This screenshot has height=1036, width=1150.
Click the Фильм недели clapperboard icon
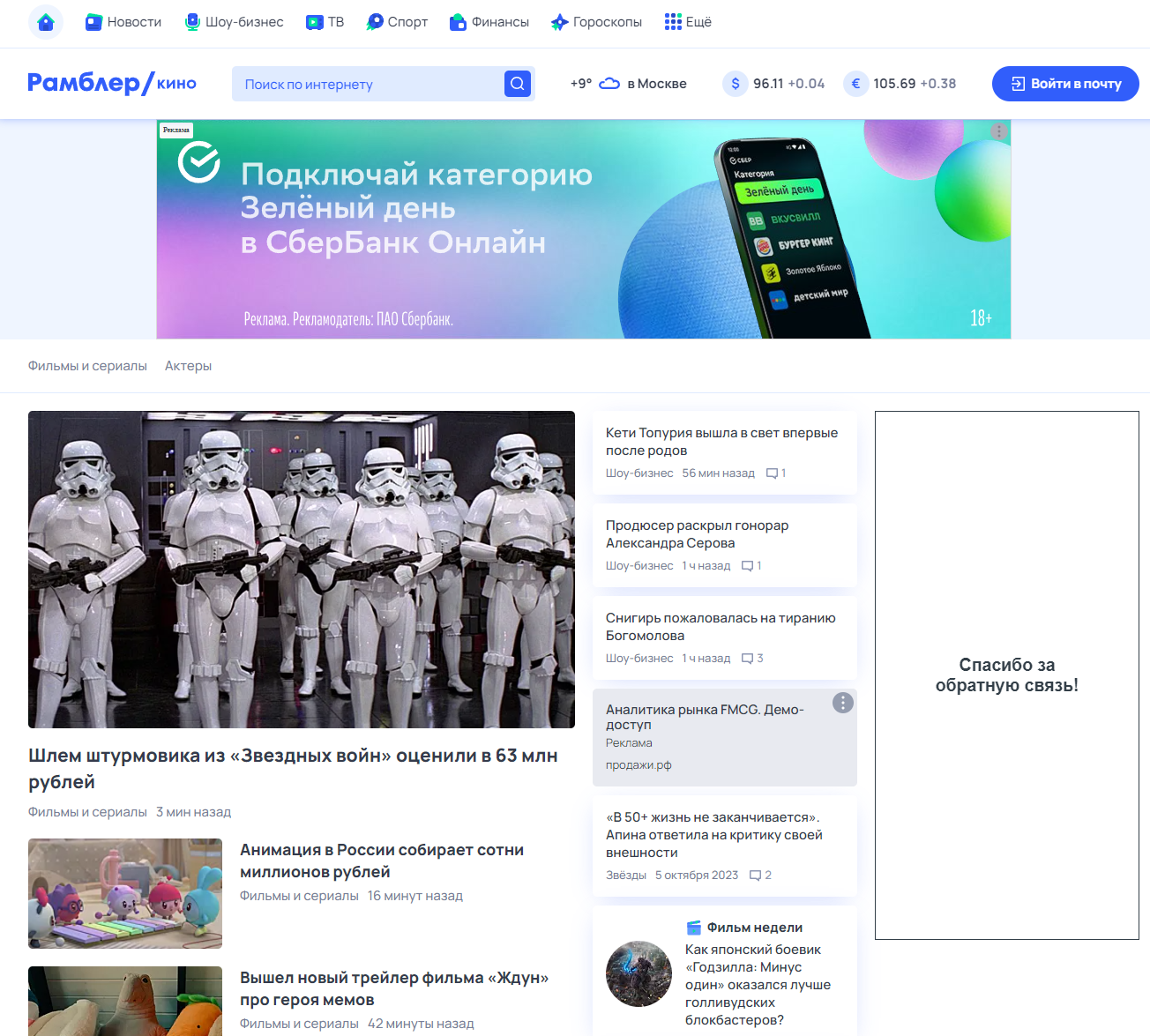click(x=694, y=928)
